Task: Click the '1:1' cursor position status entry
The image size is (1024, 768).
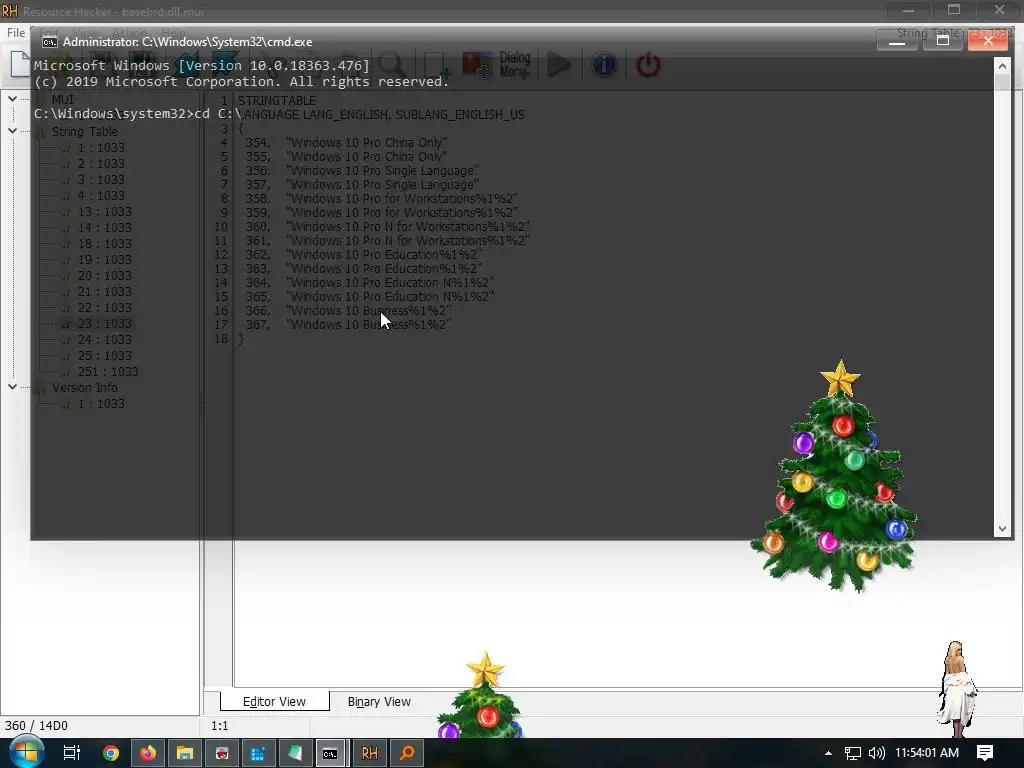Action: [x=219, y=726]
